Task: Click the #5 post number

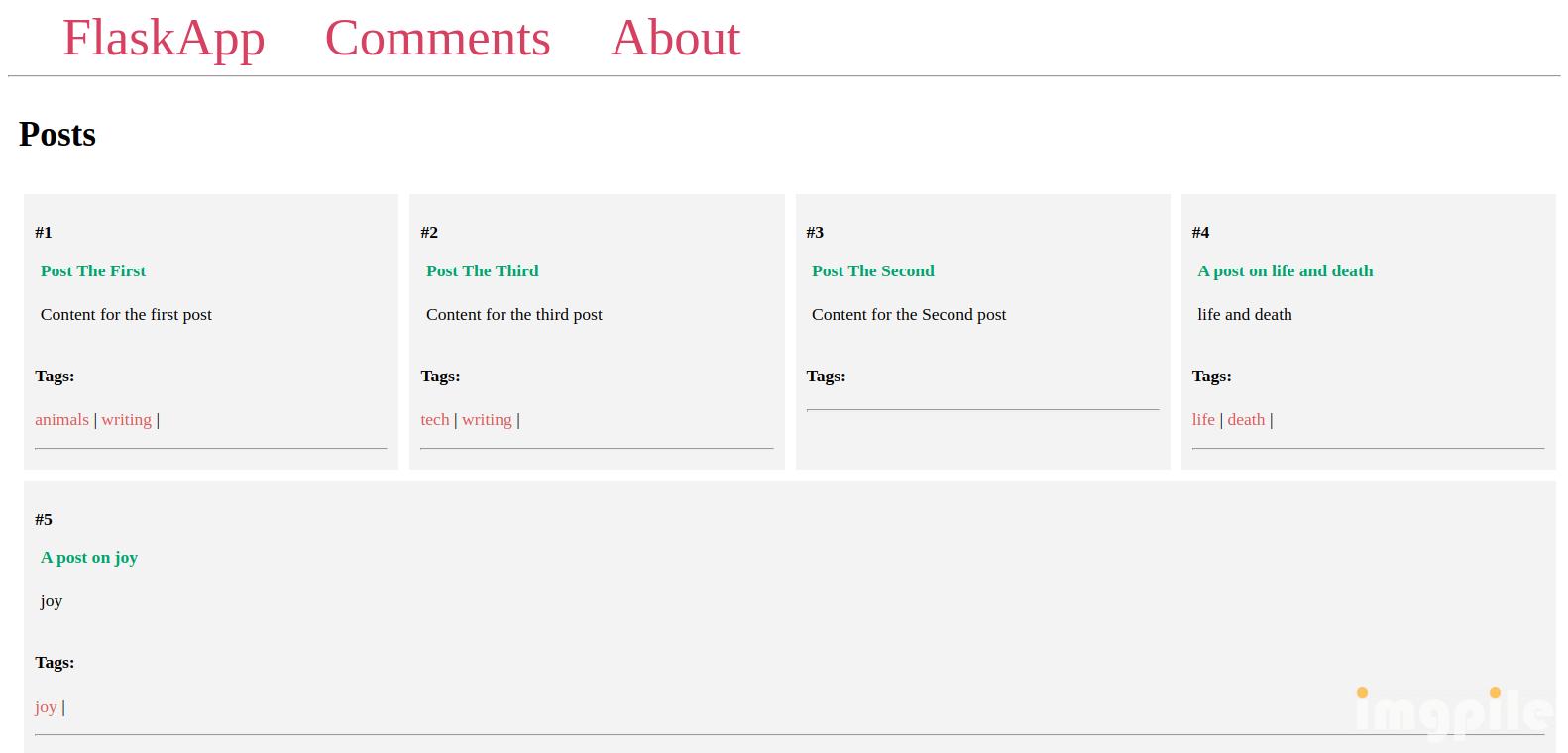Action: (x=44, y=519)
